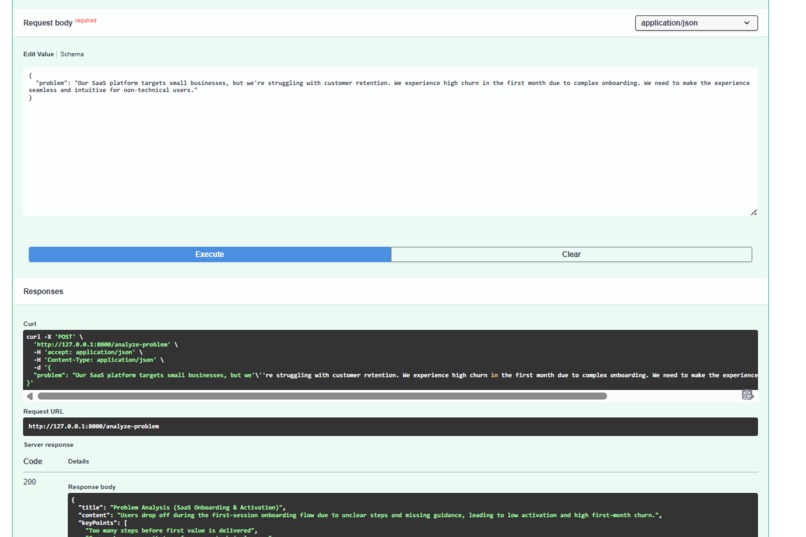Screen dimensions: 806x537
Task: Click the curl -X 'POST' line
Action: pos(54,337)
